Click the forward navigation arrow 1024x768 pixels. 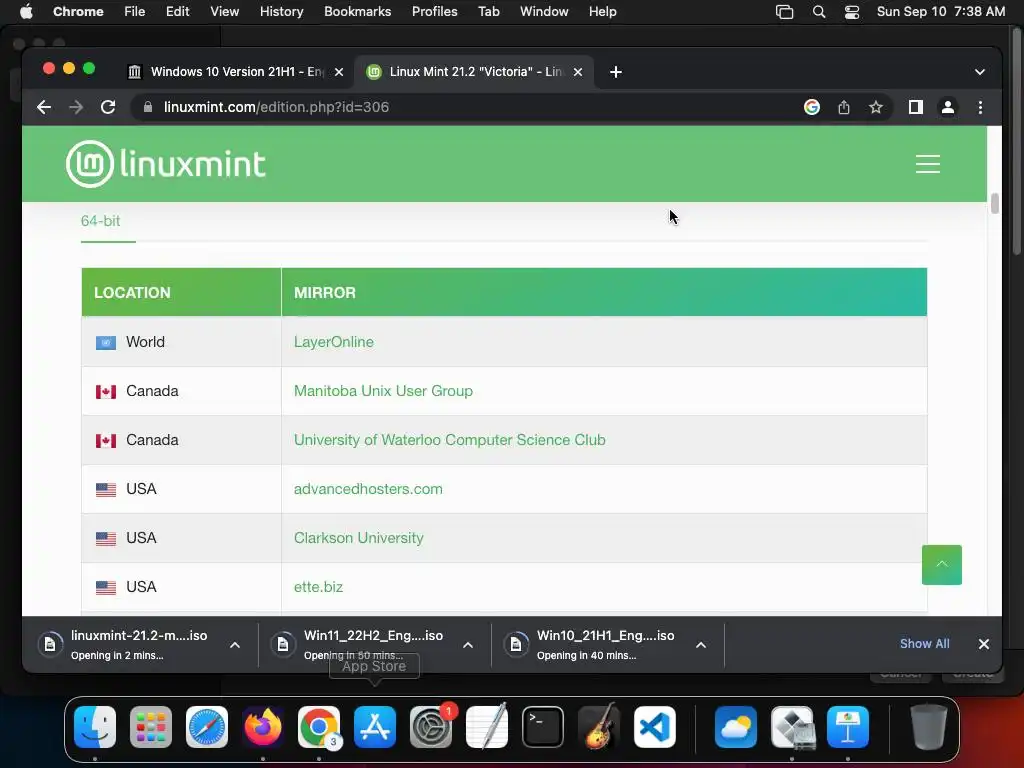pyautogui.click(x=76, y=107)
